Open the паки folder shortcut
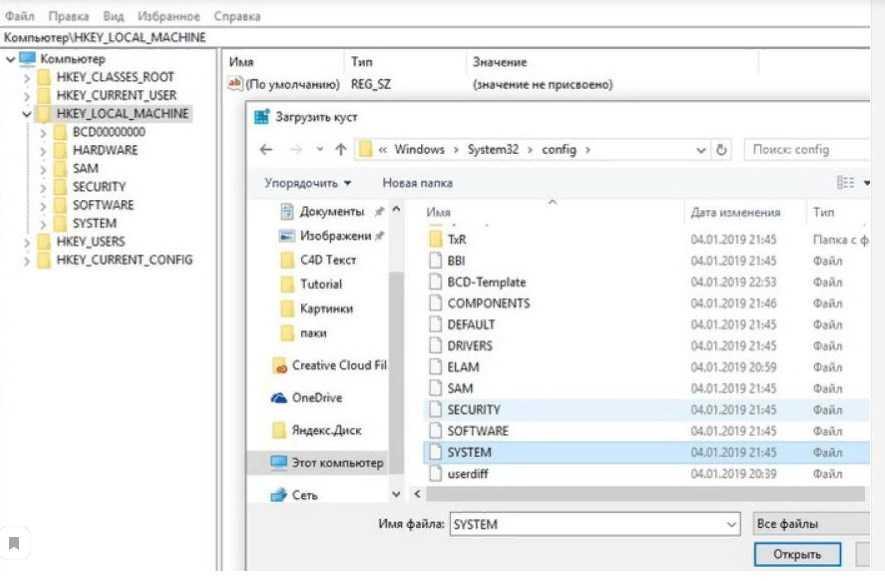The image size is (885, 581). coord(313,333)
